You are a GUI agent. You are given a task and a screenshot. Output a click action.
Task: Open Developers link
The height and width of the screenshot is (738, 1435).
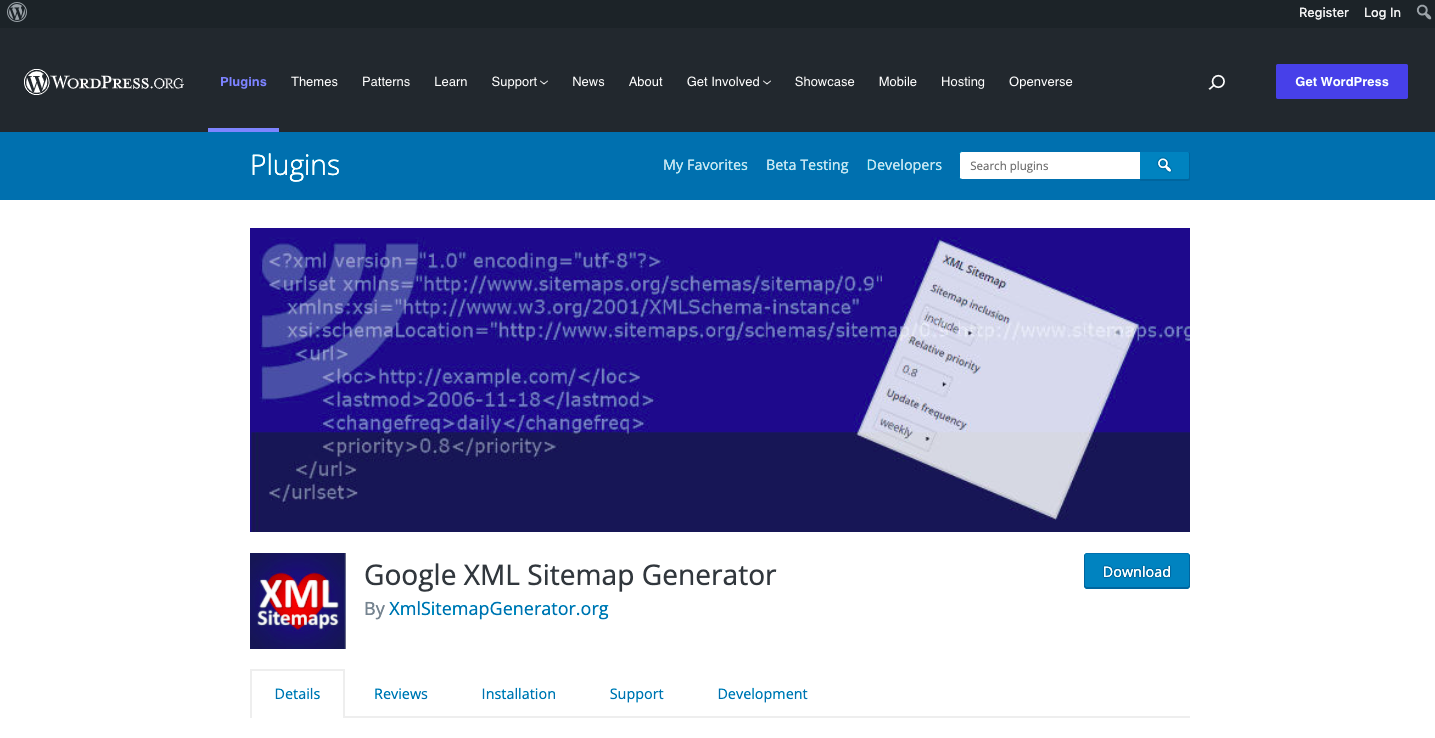point(904,165)
